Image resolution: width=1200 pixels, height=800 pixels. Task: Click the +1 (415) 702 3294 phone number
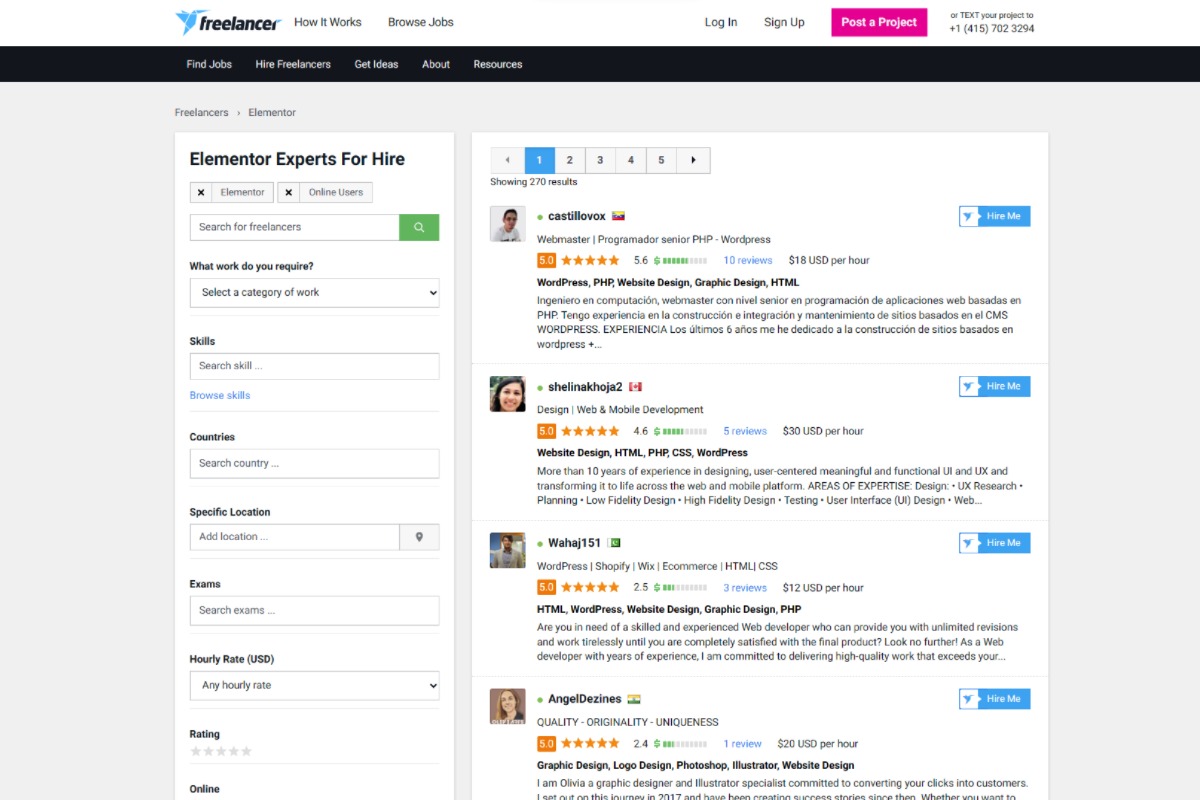click(x=992, y=29)
